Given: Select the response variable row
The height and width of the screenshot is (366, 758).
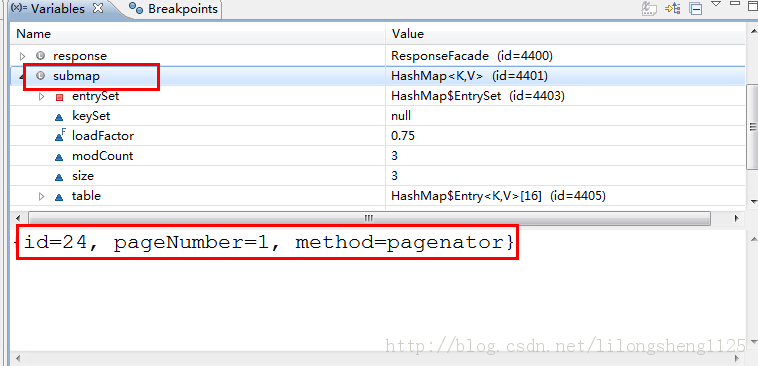Looking at the screenshot, I should [x=378, y=56].
